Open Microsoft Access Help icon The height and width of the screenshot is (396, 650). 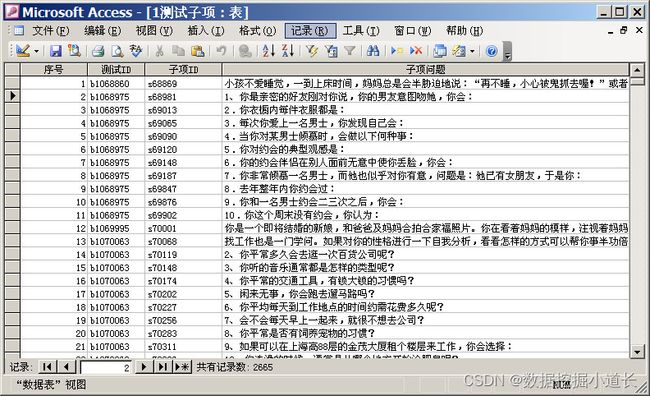pos(492,51)
